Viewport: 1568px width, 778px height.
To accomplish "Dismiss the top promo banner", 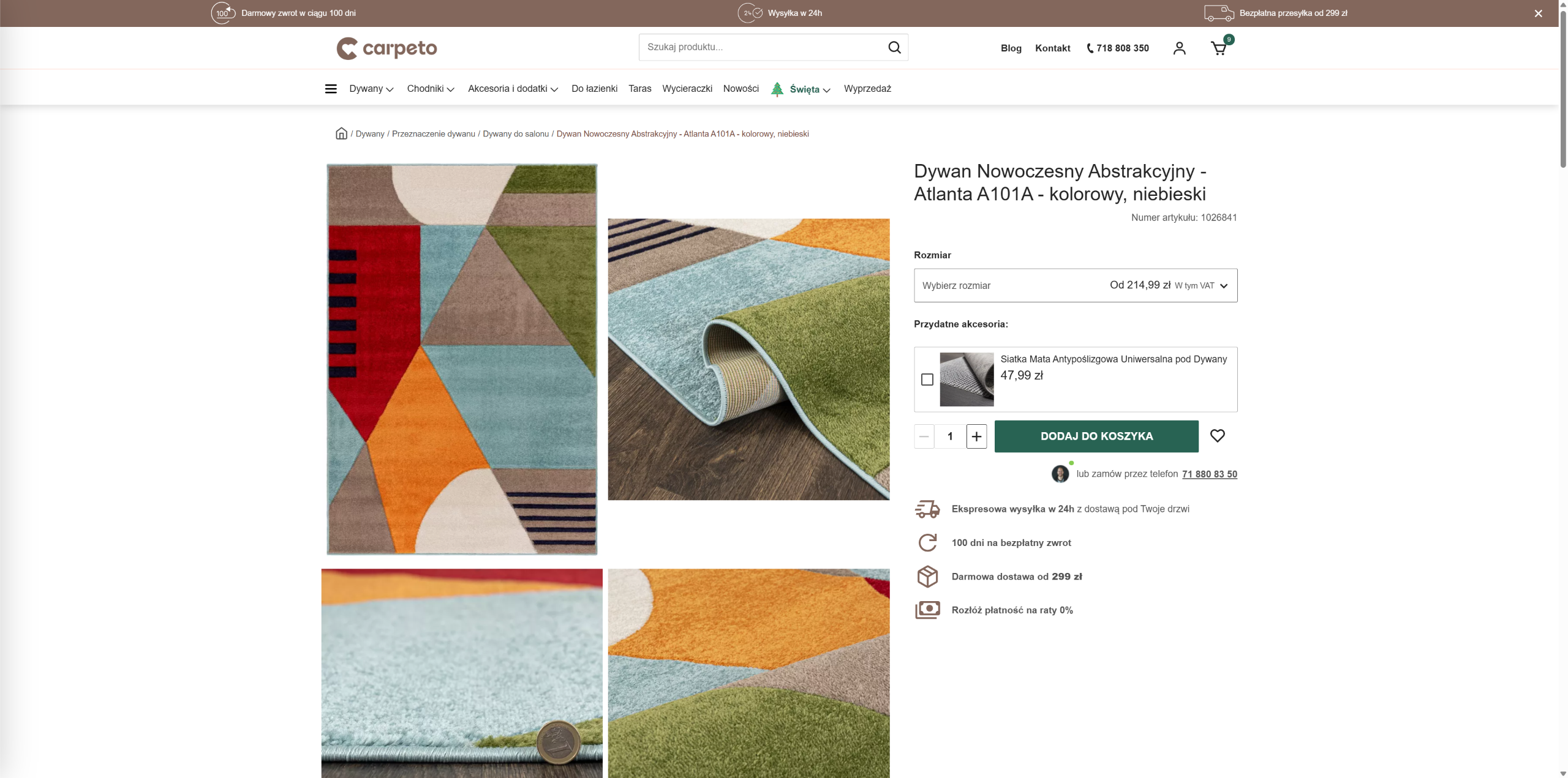I will [x=1538, y=13].
